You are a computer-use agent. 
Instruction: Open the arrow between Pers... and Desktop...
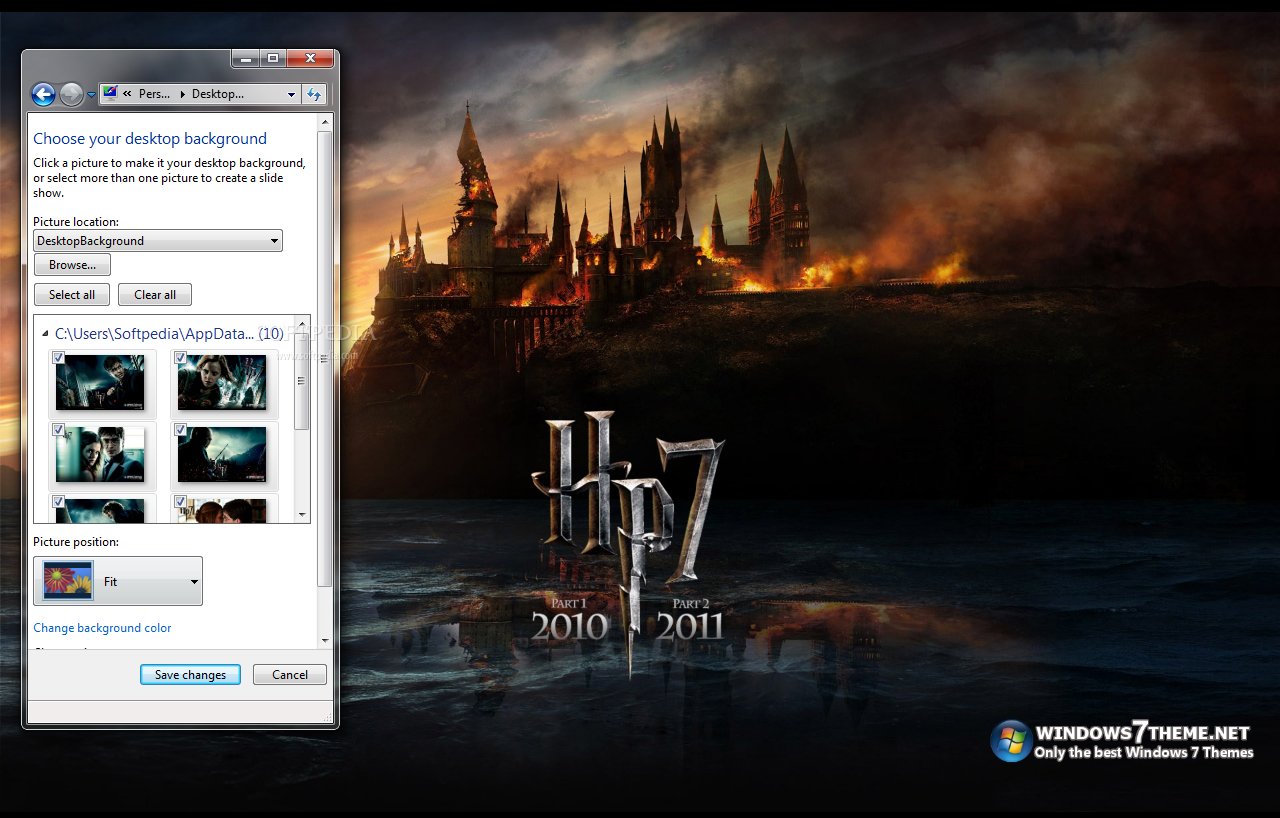click(x=183, y=94)
